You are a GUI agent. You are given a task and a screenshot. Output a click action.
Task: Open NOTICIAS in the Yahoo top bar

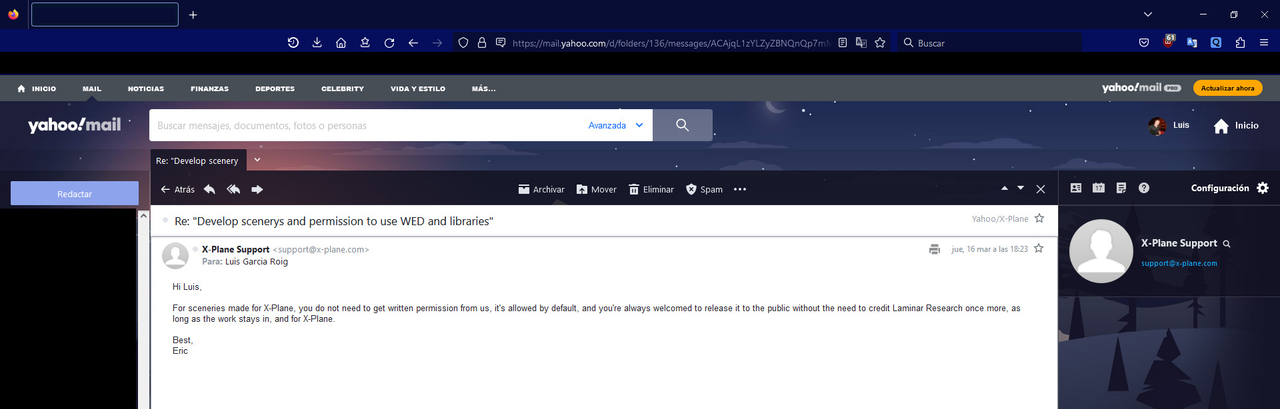coord(146,88)
